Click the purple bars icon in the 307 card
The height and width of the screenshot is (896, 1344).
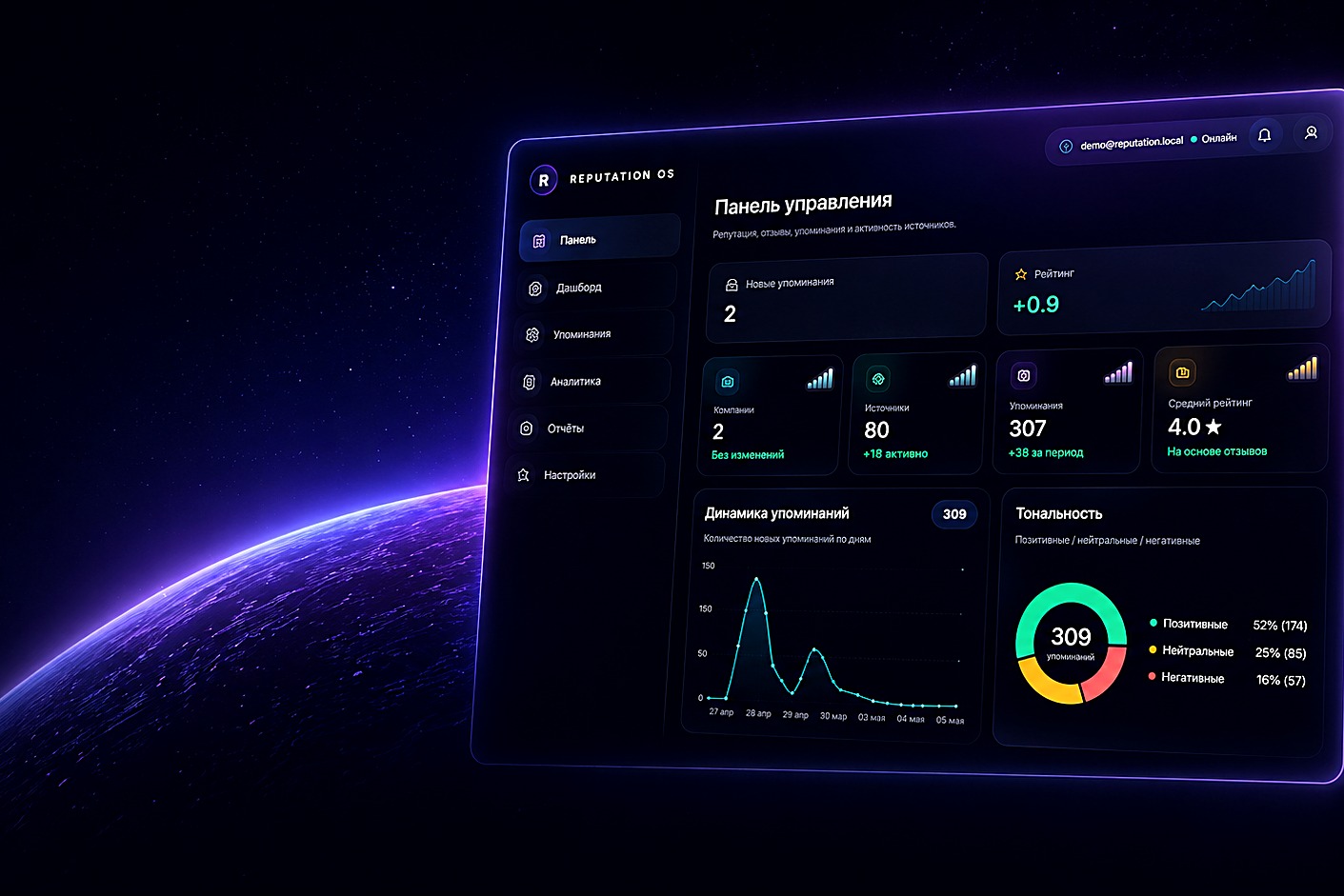[1119, 372]
